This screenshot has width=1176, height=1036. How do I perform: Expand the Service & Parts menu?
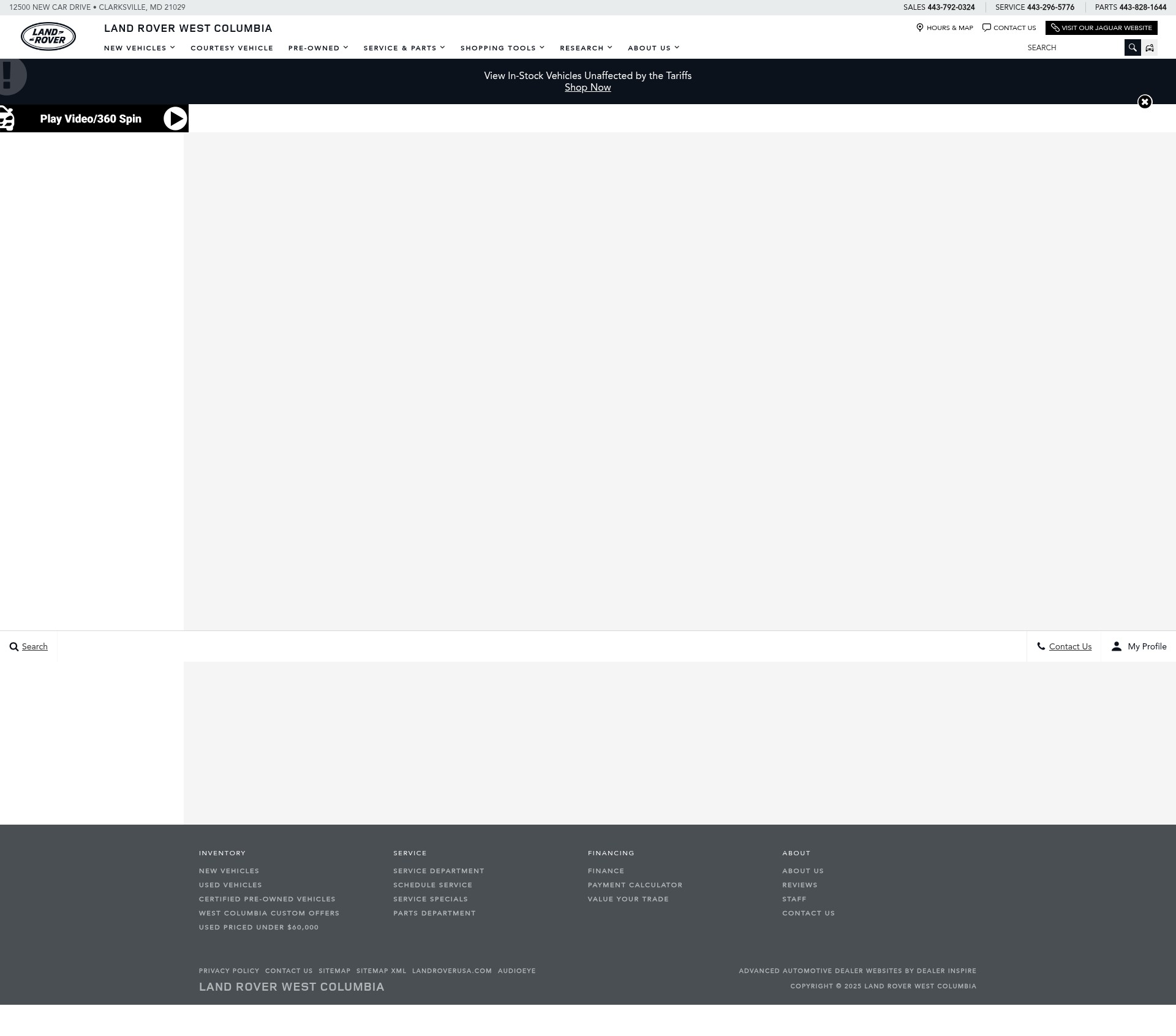click(404, 48)
